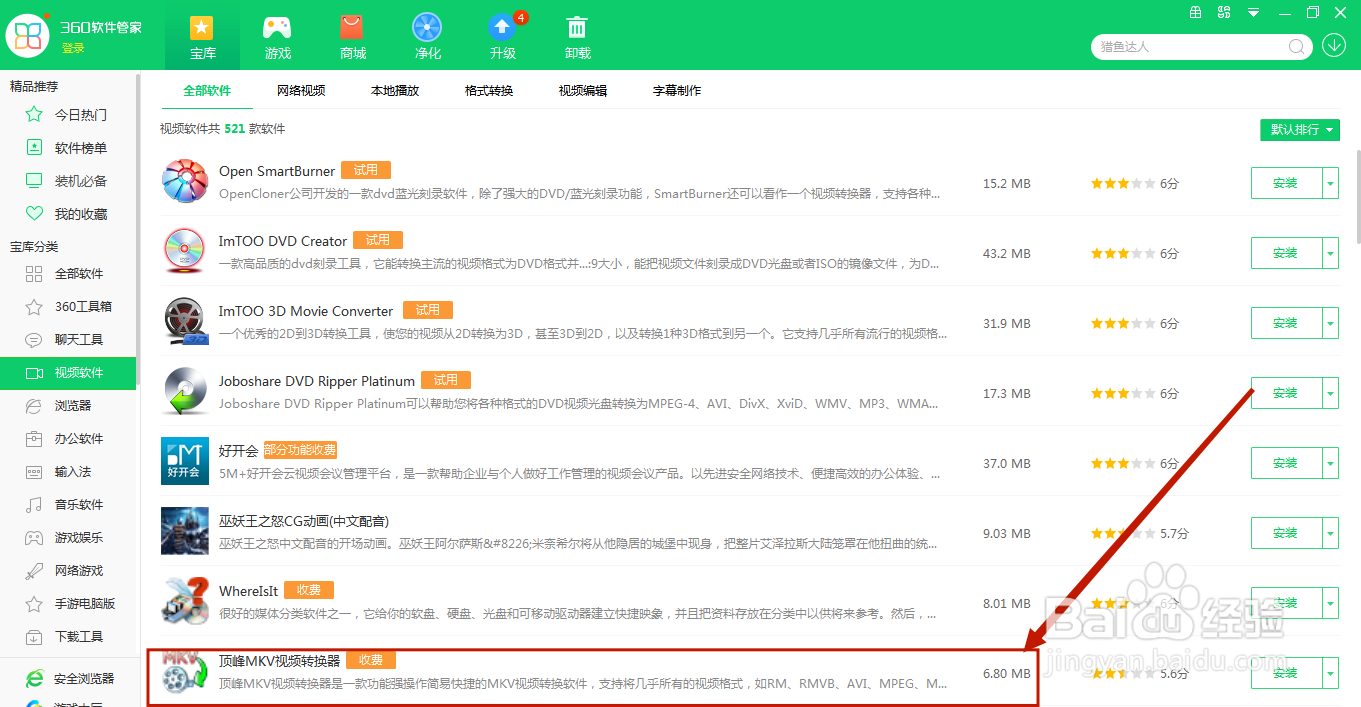This screenshot has width=1361, height=707.
Task: Open the 默认排行 sort dropdown
Action: [1300, 130]
